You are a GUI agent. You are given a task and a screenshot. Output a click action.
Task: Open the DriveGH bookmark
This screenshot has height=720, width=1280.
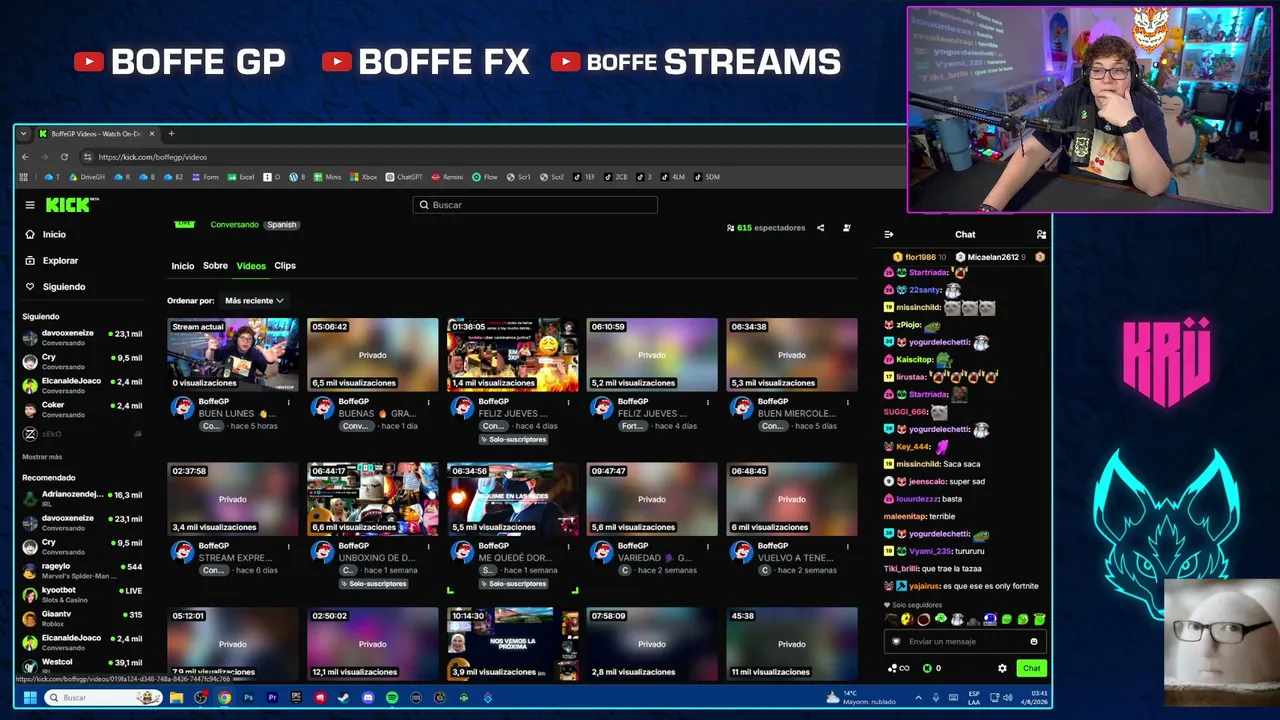[x=87, y=177]
